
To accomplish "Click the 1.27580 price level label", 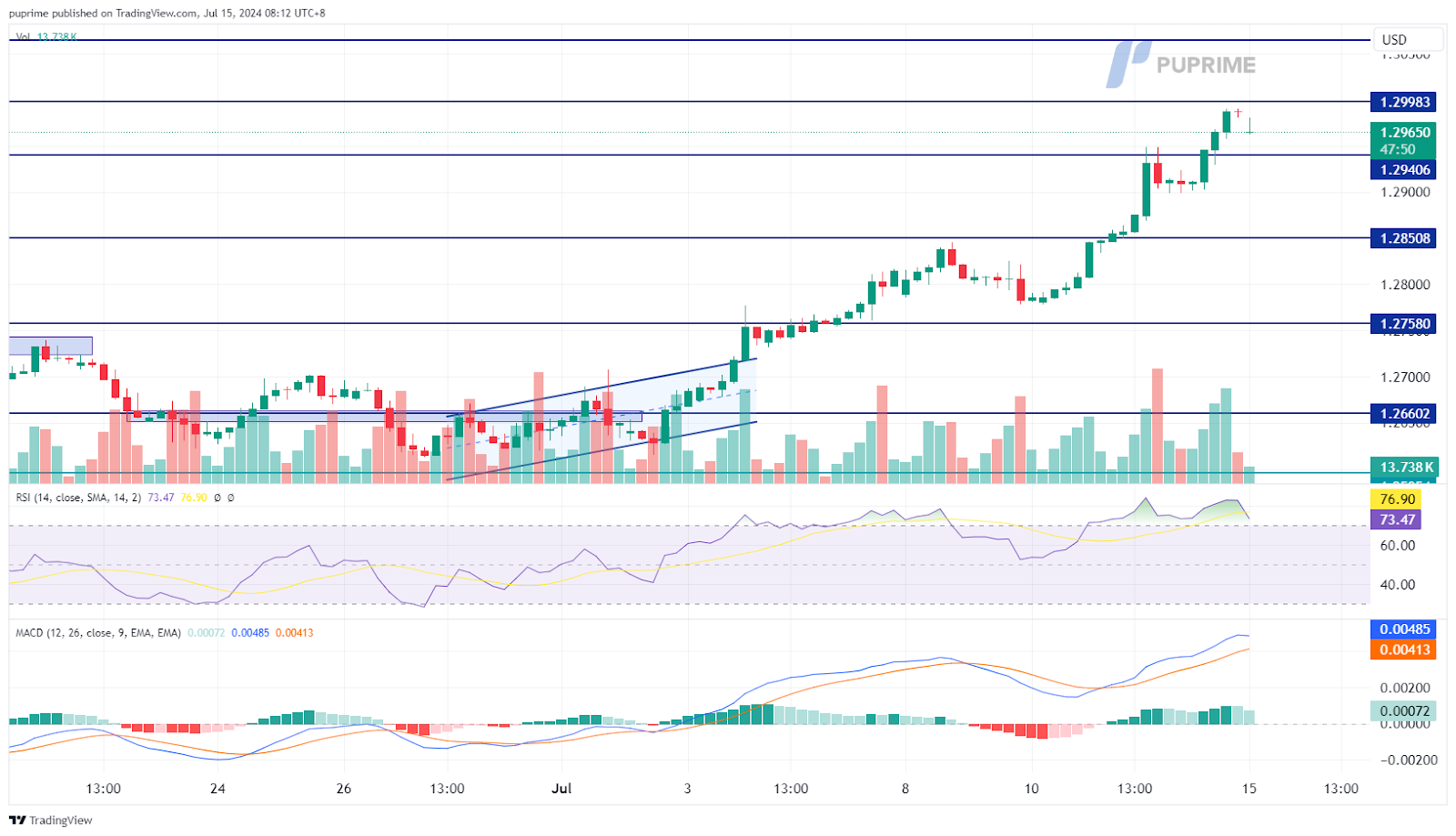I will click(1403, 323).
